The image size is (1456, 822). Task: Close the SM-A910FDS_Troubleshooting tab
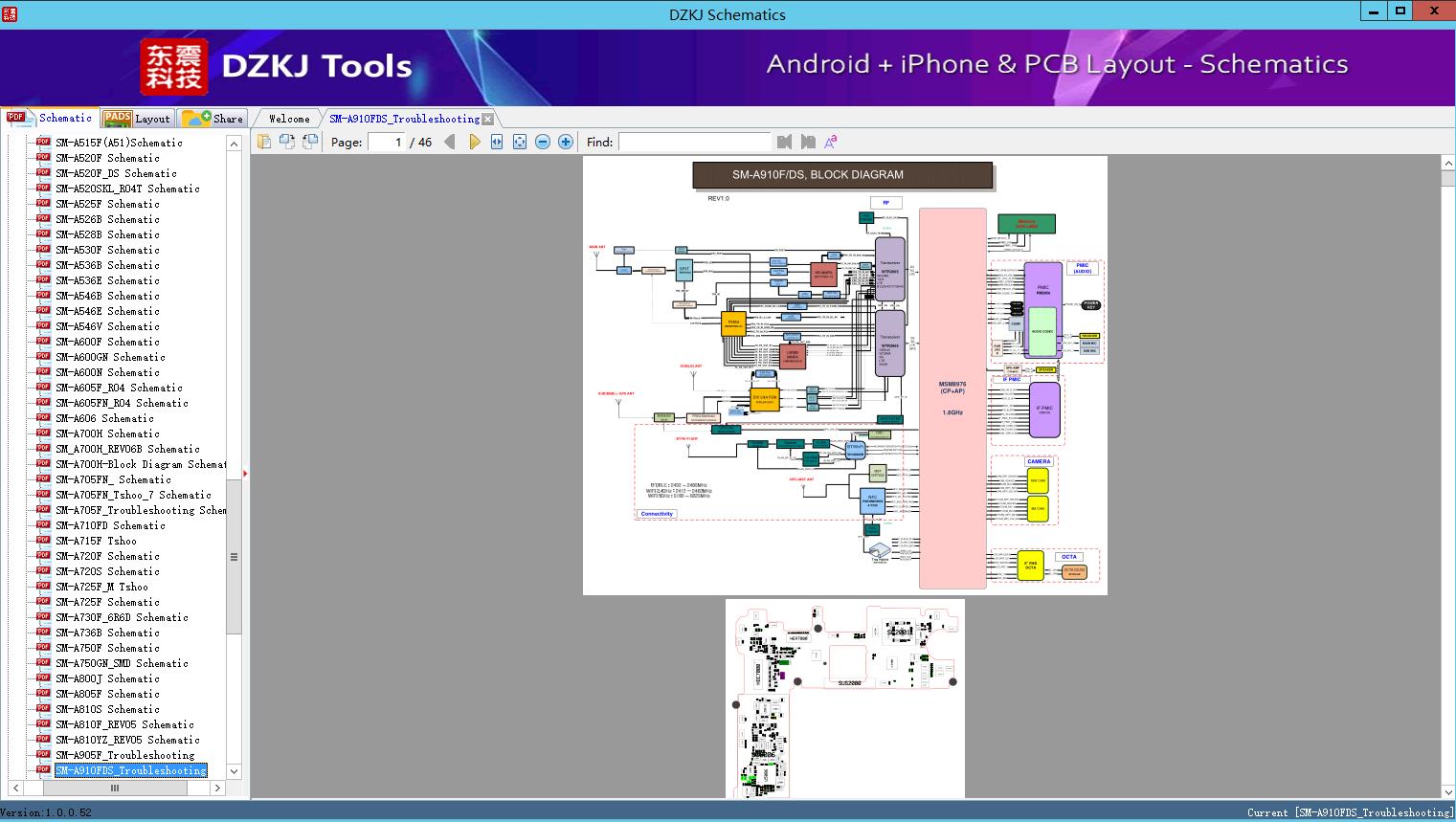pos(488,119)
